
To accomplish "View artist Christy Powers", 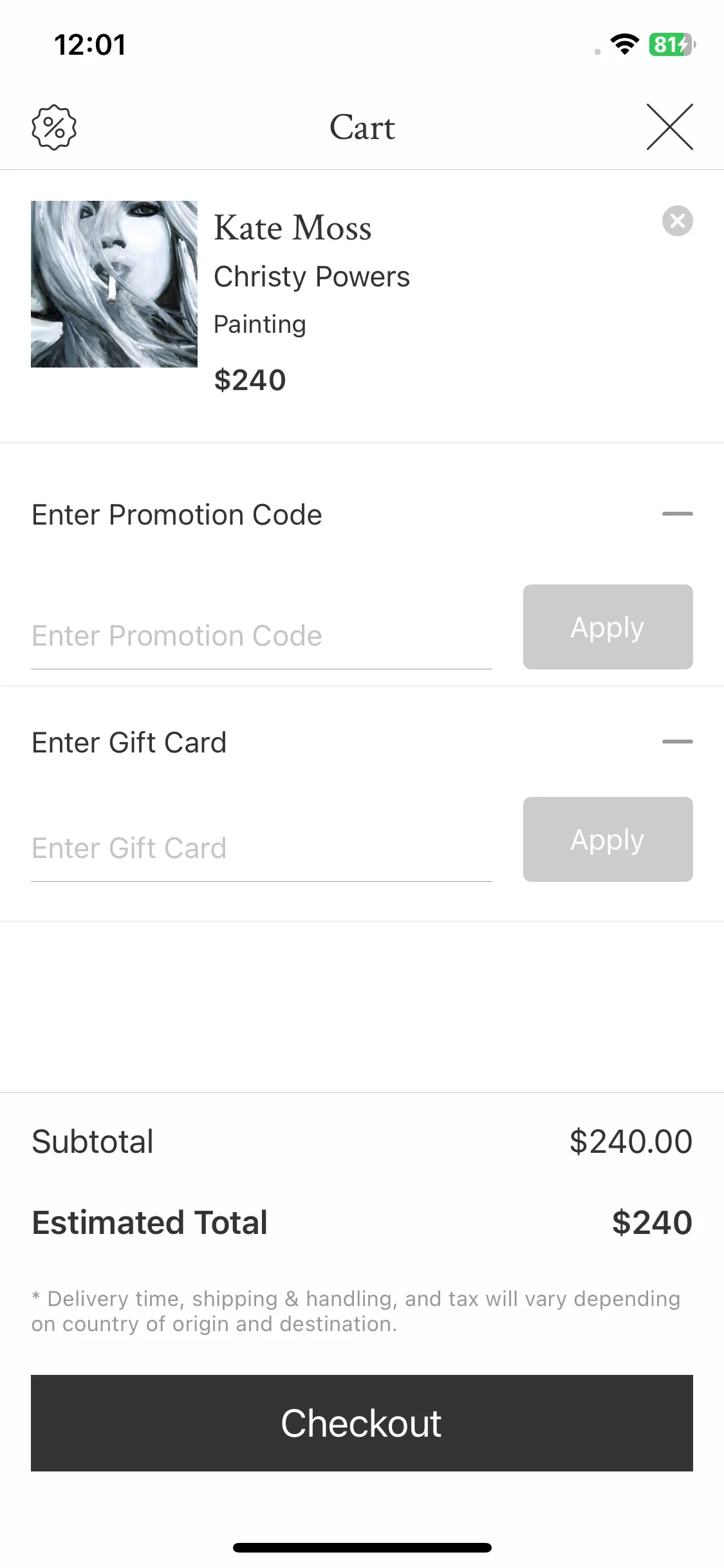I will [311, 277].
